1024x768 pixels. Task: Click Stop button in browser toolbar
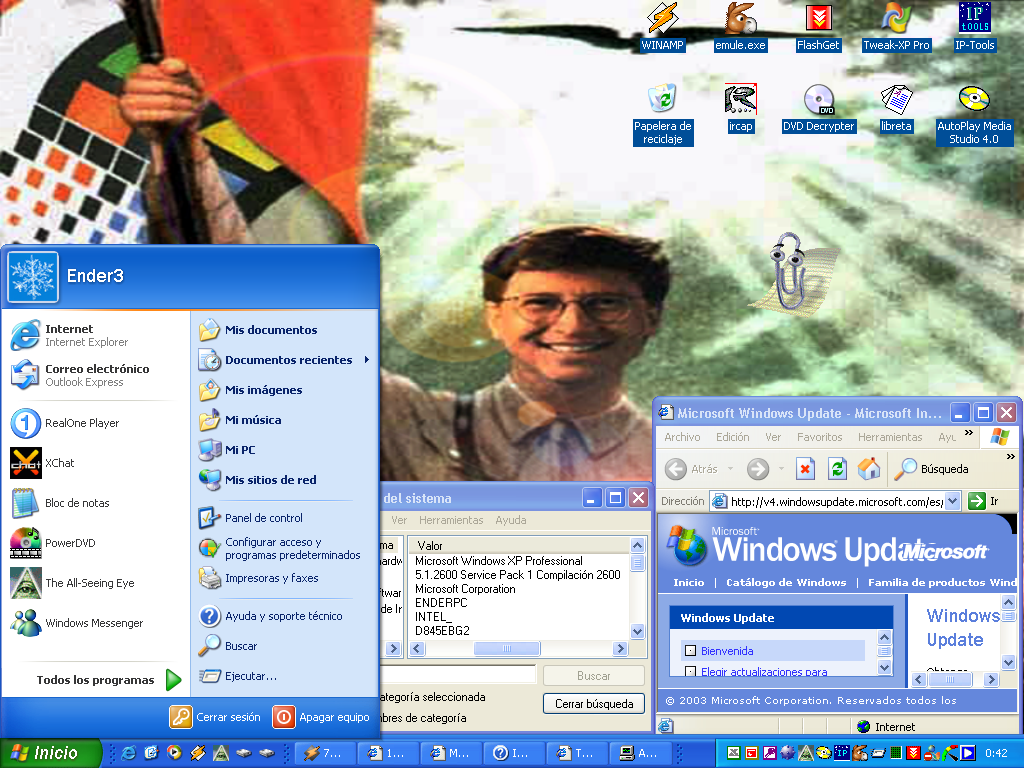[805, 468]
